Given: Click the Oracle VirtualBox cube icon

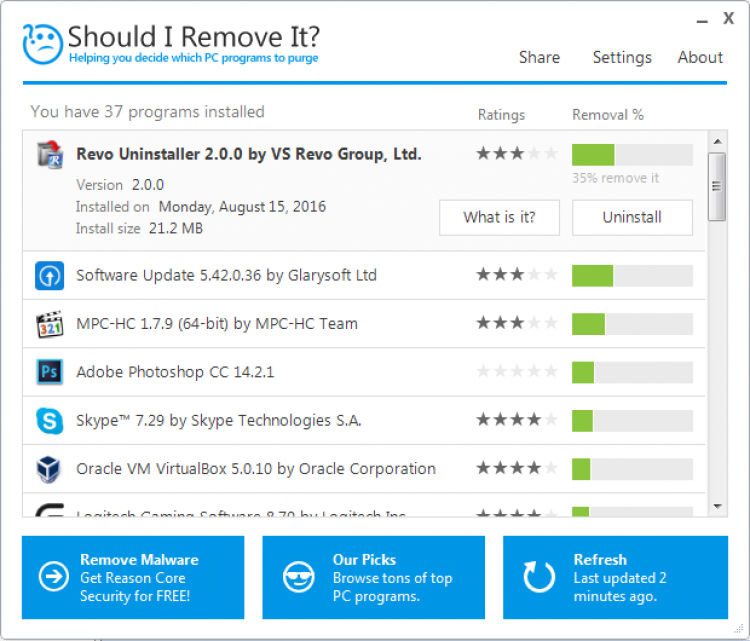Looking at the screenshot, I should pos(49,469).
